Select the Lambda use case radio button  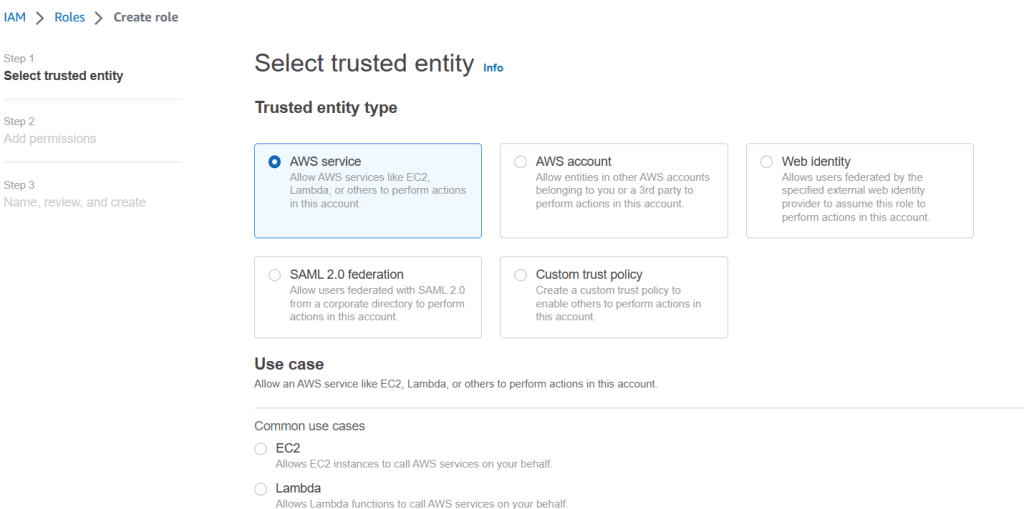(261, 489)
